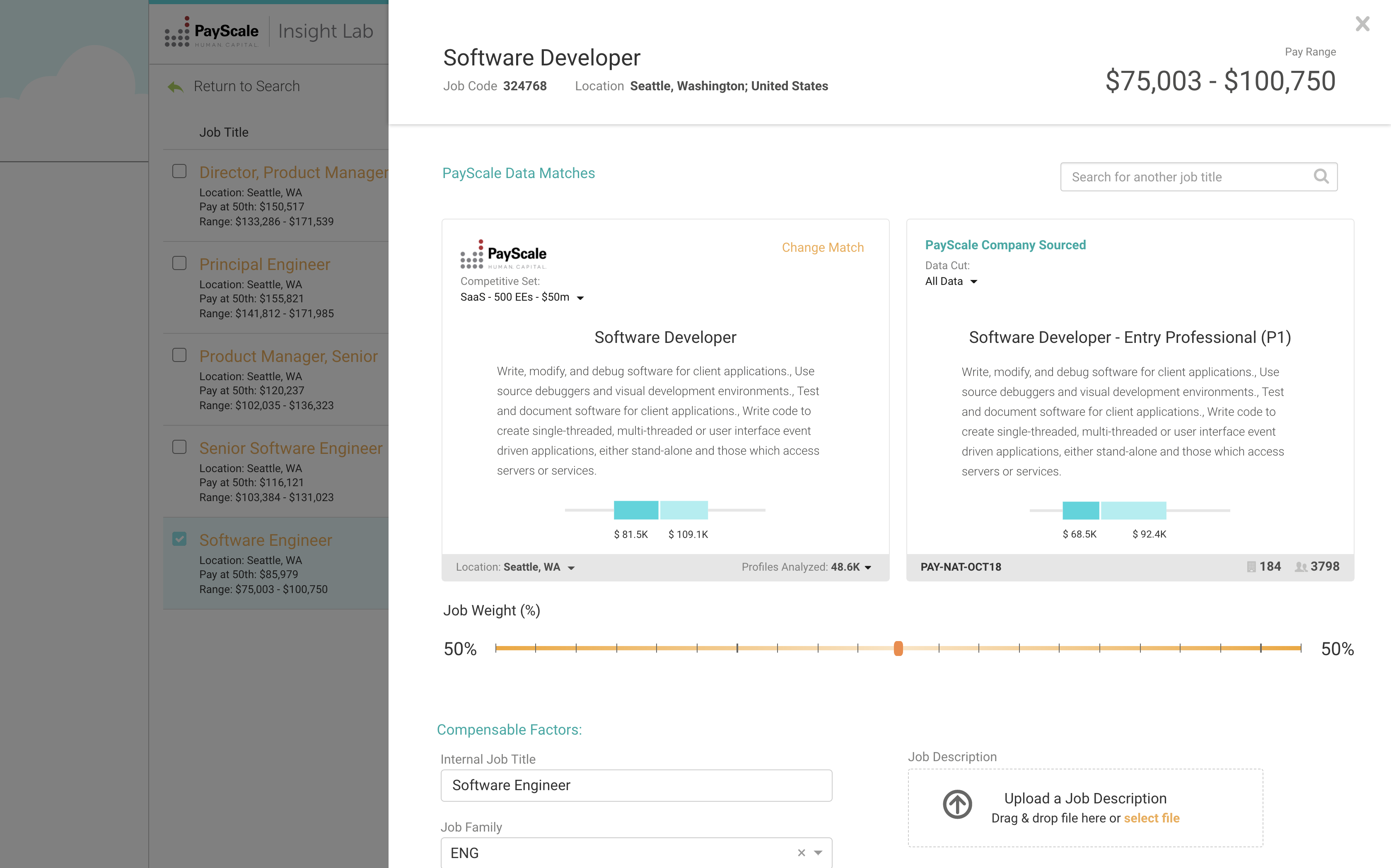
Task: Click the PaySca​le match pay range bar
Action: (x=661, y=510)
